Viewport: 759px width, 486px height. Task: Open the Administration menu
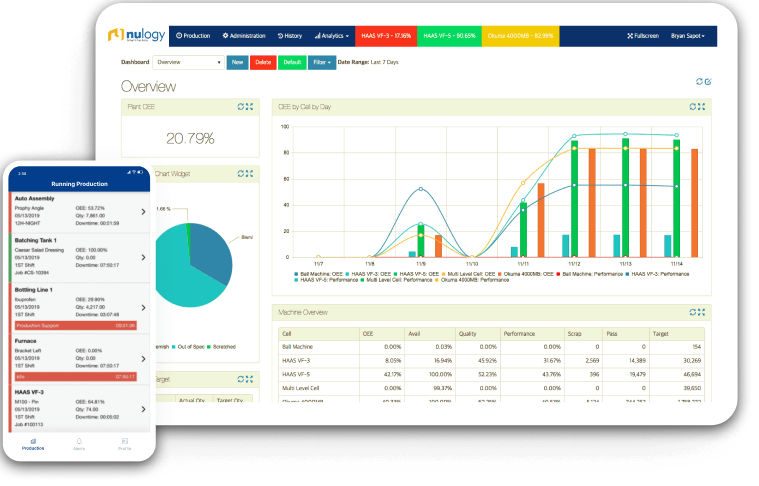click(x=244, y=36)
